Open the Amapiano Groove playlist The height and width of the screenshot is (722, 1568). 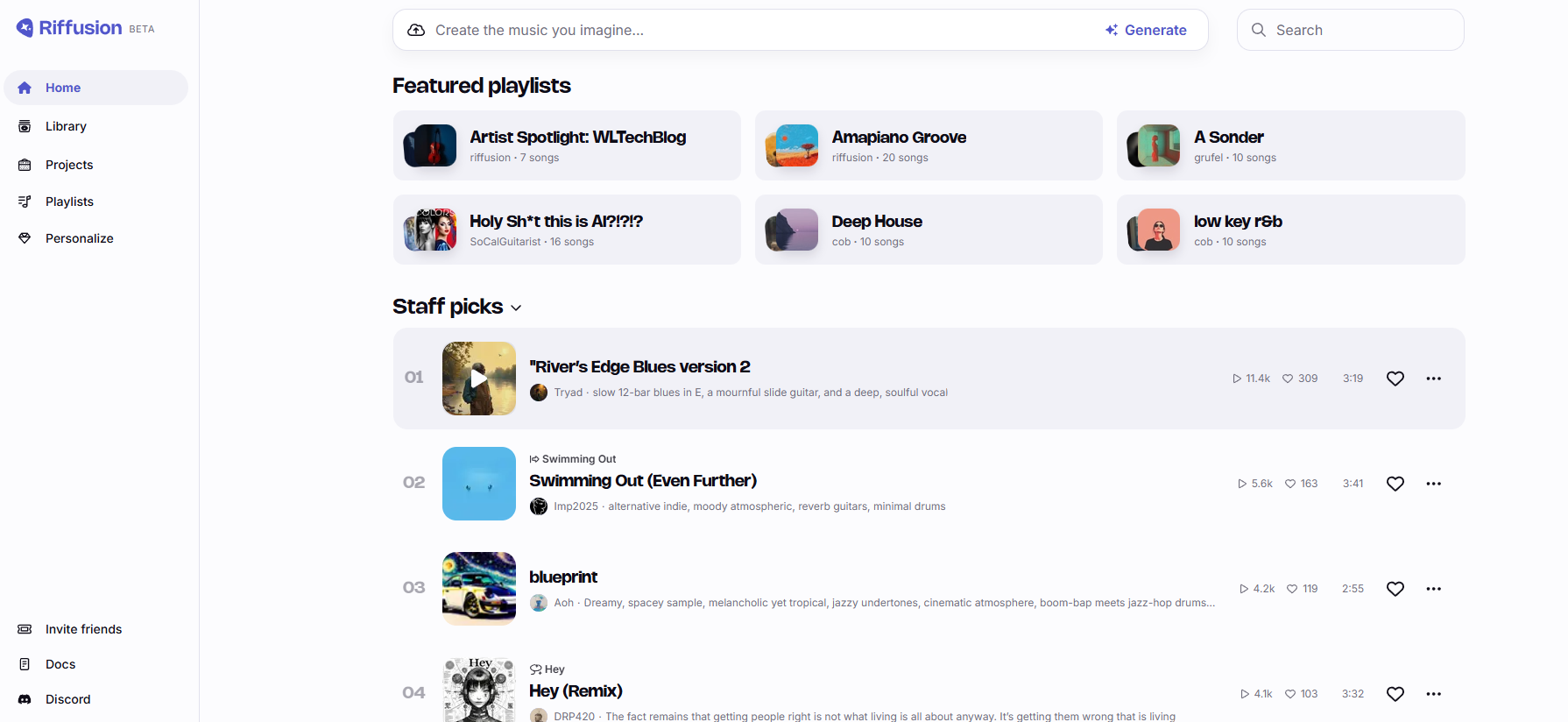point(929,145)
